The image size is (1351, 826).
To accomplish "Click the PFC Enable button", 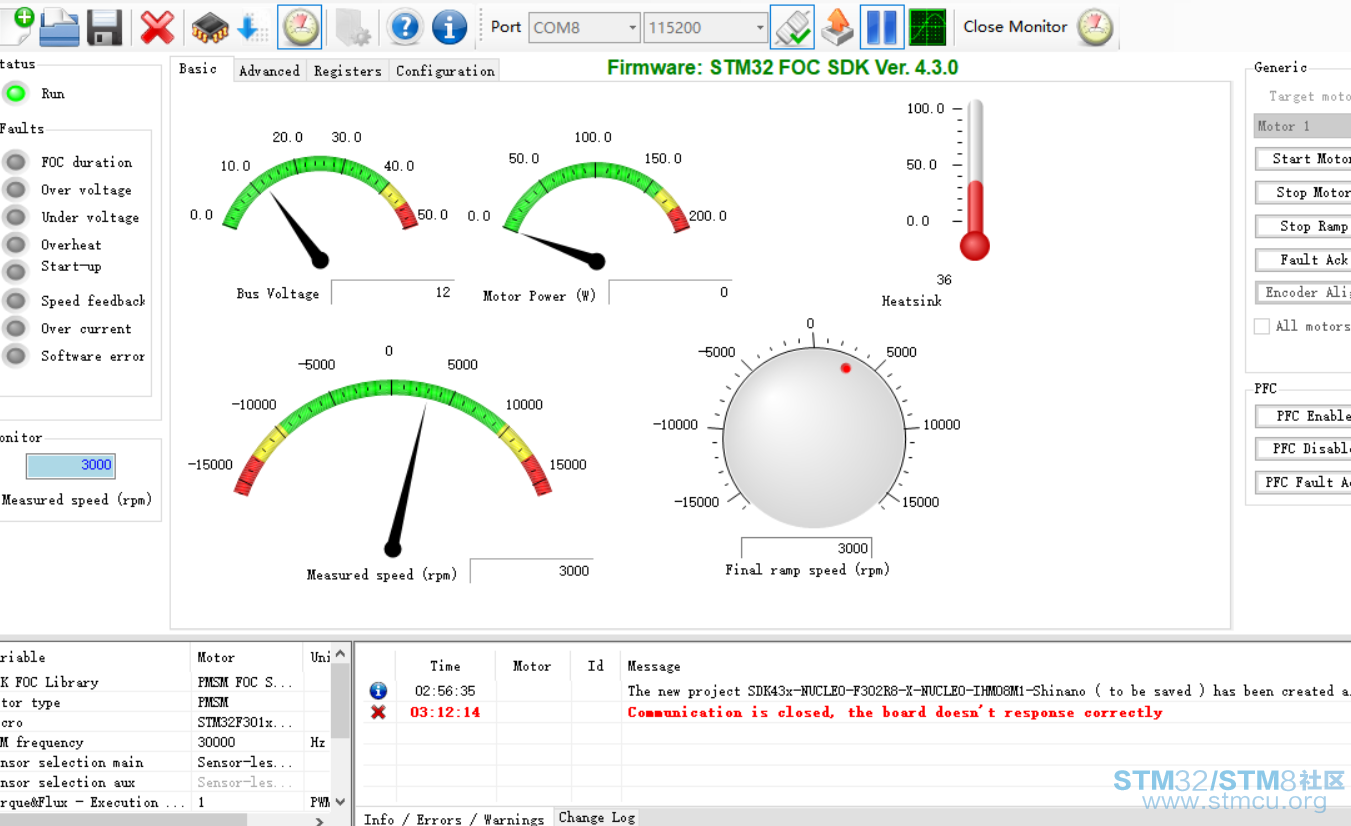I will coord(1303,416).
